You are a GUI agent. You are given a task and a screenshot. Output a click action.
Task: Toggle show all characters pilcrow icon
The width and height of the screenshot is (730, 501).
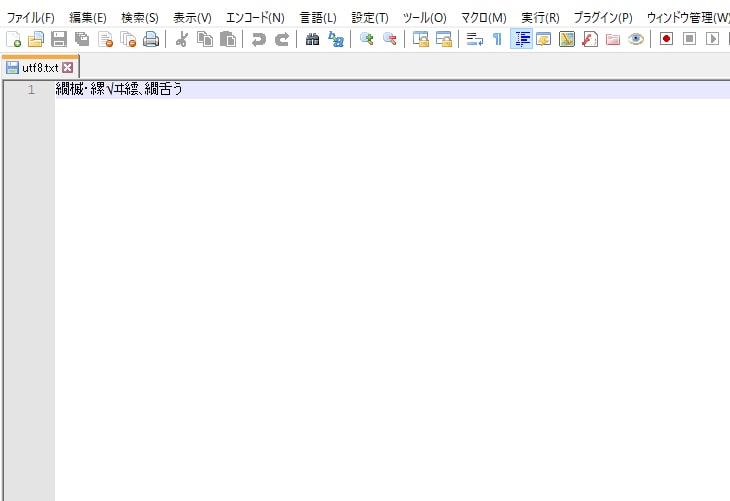[497, 39]
